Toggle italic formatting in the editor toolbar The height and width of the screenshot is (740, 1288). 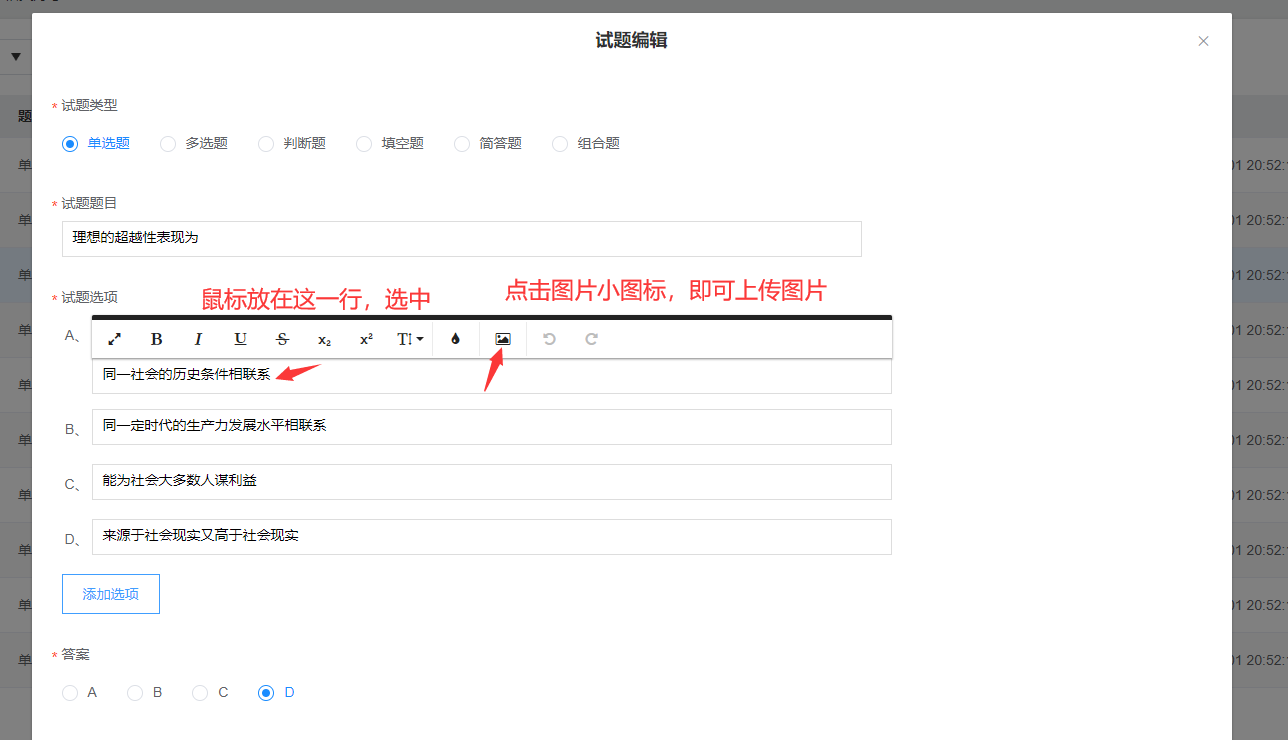coord(198,339)
